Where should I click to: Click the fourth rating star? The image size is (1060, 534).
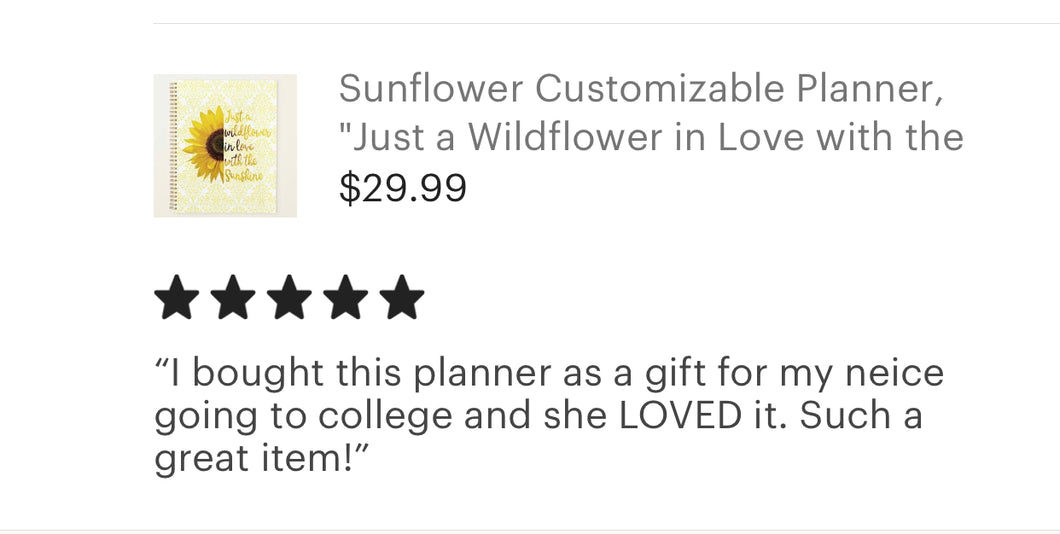click(345, 297)
